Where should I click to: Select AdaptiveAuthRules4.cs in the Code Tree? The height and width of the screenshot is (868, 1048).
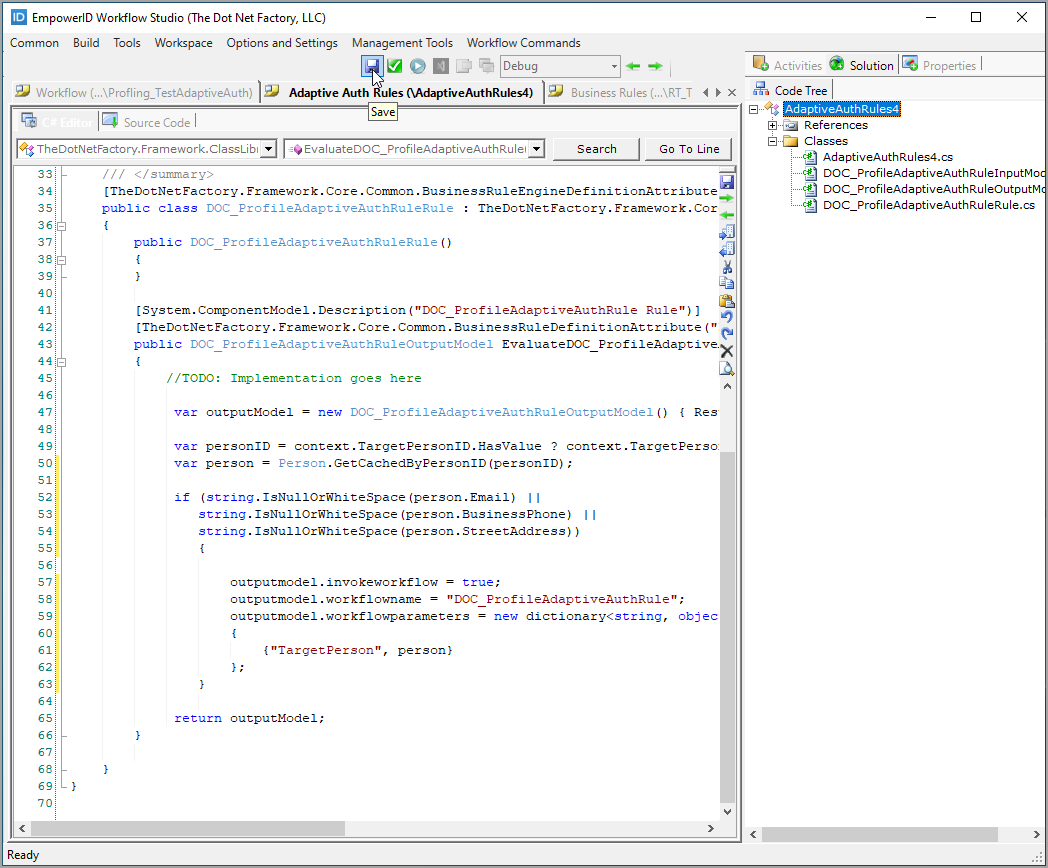pyautogui.click(x=887, y=157)
